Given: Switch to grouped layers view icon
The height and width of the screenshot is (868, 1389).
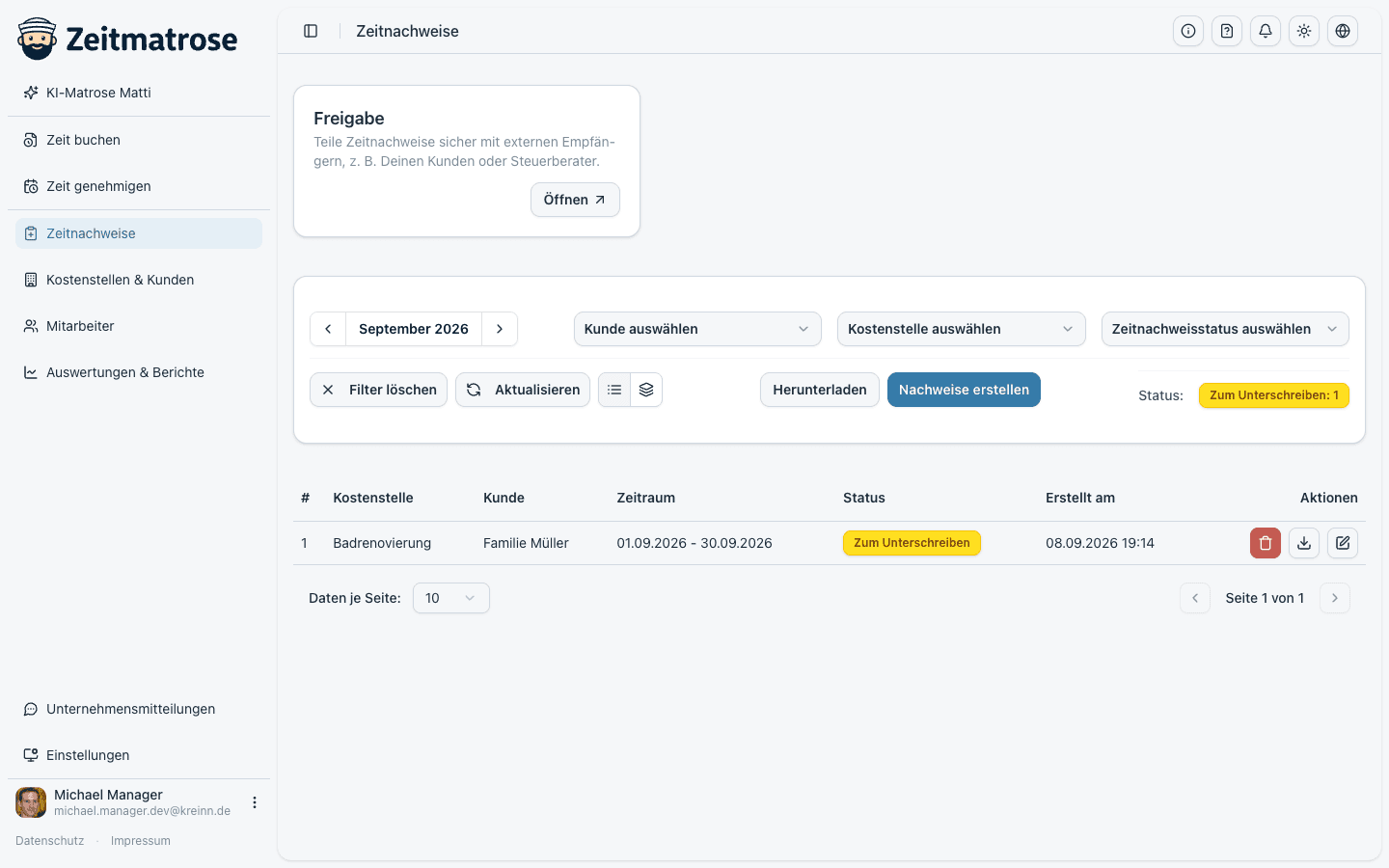Looking at the screenshot, I should [x=646, y=390].
